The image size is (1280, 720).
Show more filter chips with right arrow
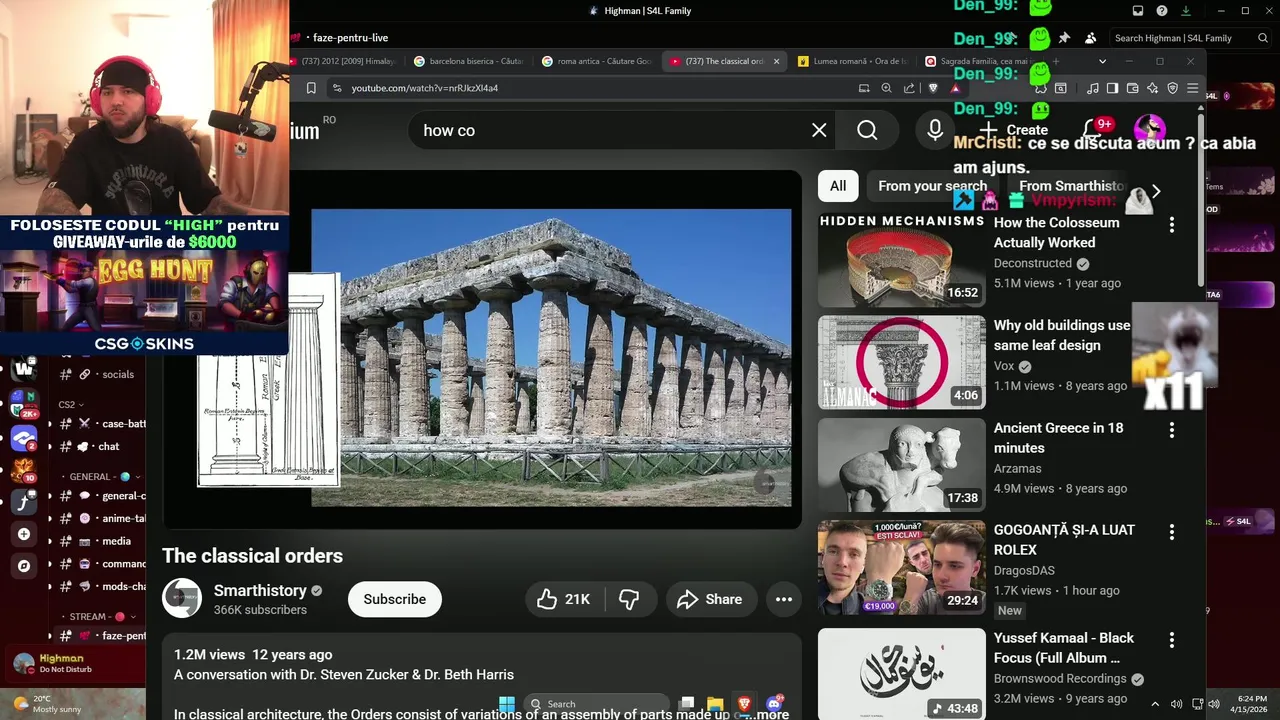point(1156,191)
